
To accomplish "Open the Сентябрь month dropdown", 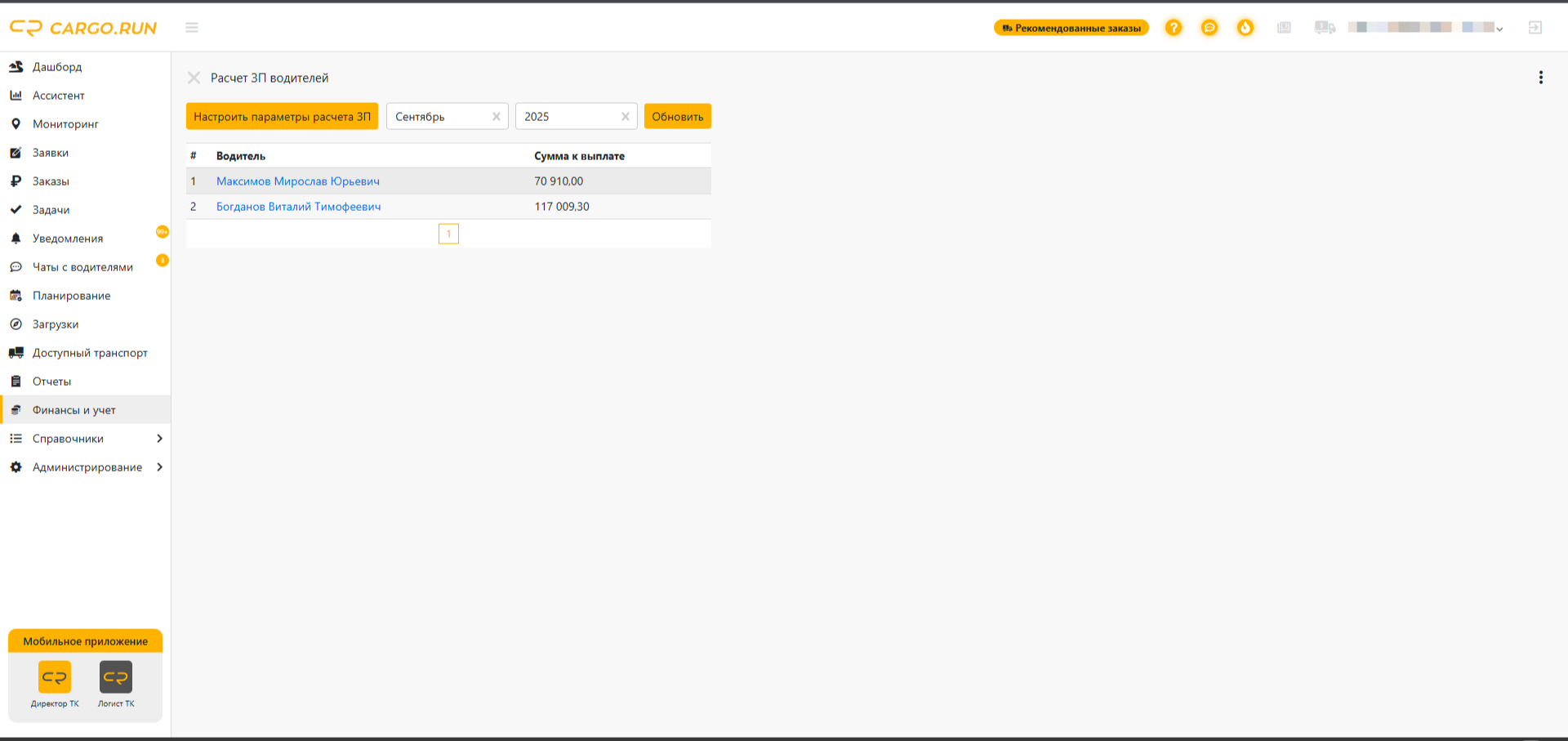I will (x=448, y=117).
